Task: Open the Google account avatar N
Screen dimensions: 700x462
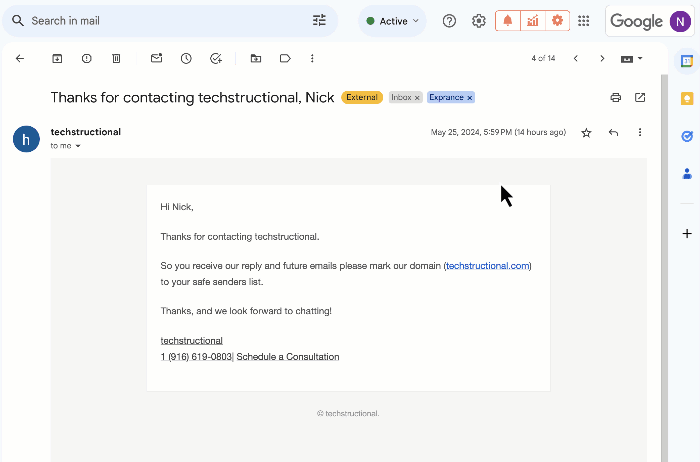Action: (680, 21)
